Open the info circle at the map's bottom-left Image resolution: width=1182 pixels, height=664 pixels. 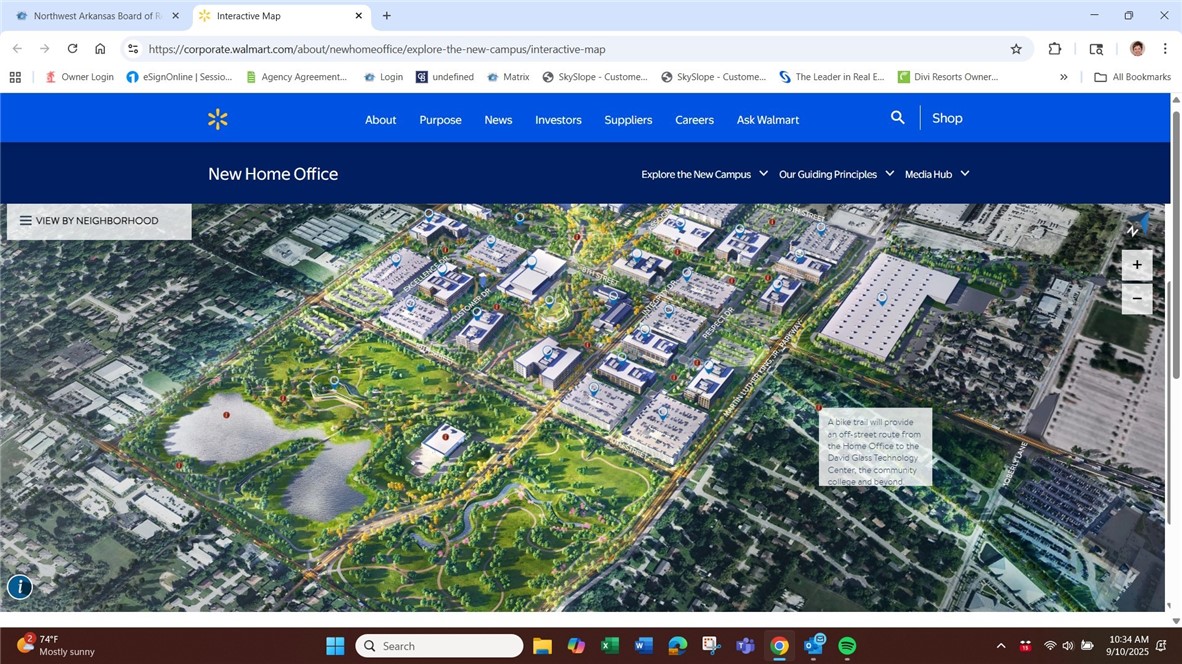[20, 587]
